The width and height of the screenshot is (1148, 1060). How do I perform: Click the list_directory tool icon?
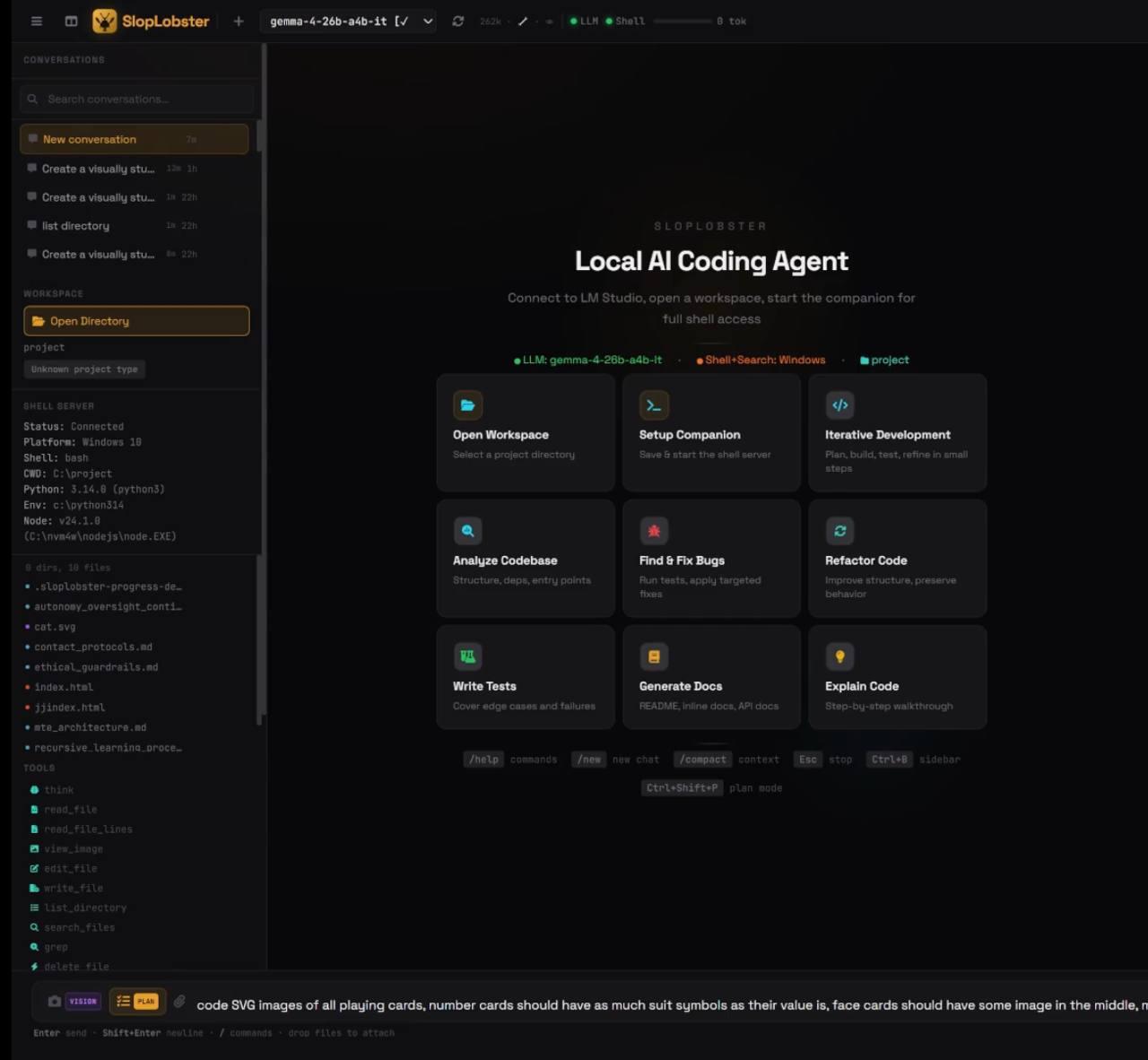34,908
